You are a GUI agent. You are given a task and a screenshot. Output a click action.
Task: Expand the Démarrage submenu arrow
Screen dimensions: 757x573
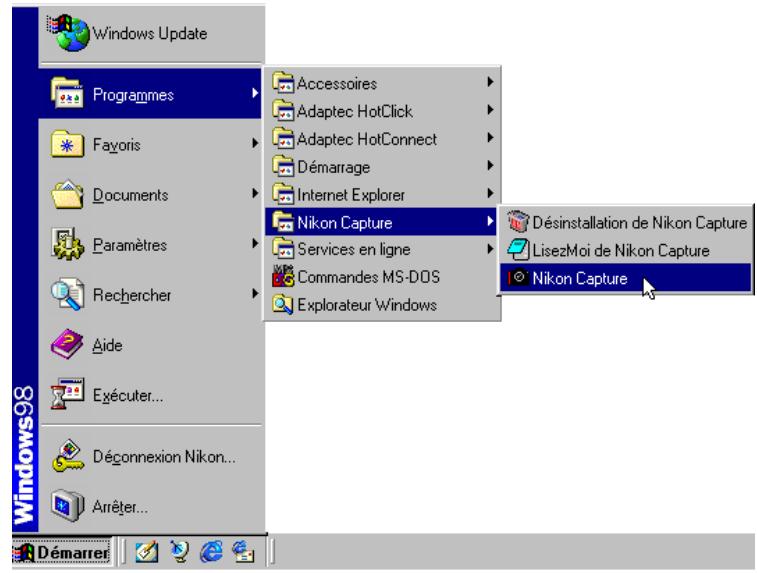(490, 166)
